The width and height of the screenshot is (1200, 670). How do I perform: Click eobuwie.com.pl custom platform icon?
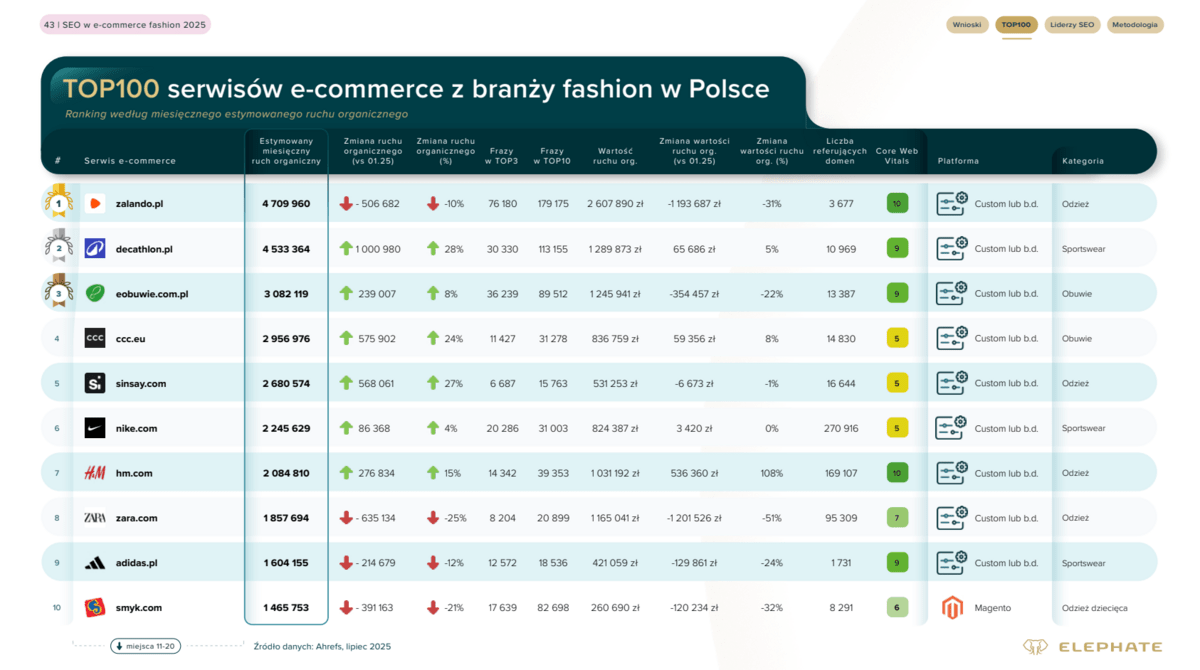tap(951, 293)
